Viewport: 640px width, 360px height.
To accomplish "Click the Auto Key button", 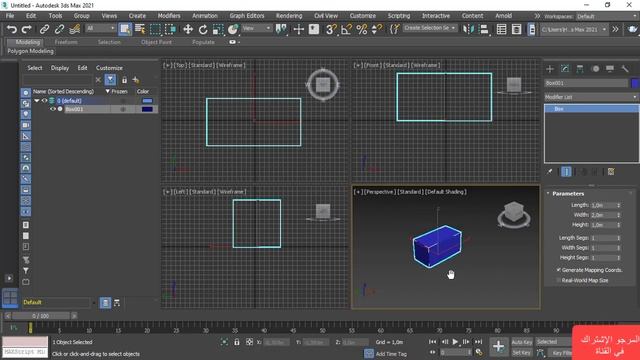I will tap(522, 342).
